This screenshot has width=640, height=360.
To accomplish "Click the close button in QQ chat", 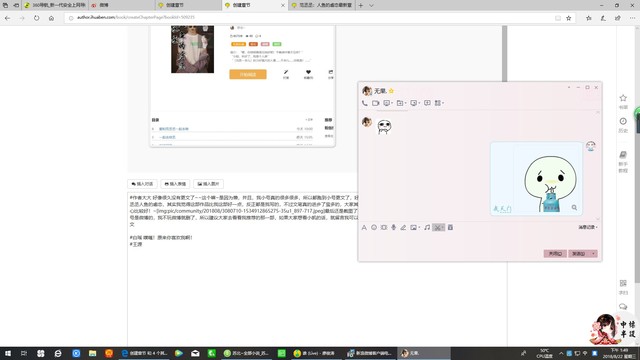I will click(555, 254).
